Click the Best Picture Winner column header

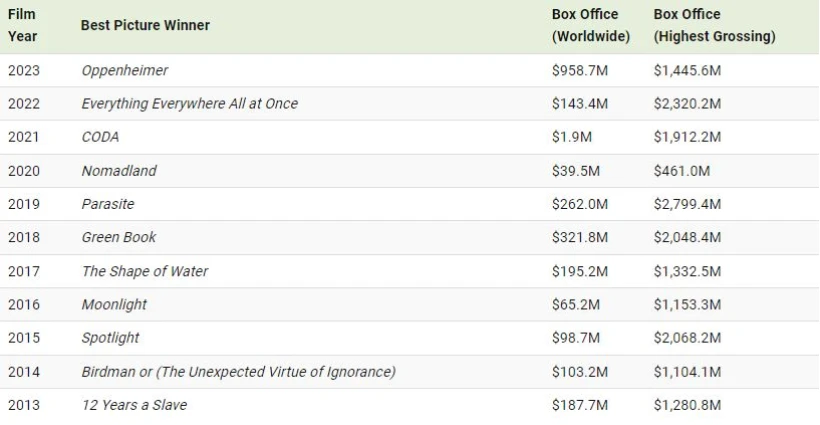pyautogui.click(x=145, y=25)
